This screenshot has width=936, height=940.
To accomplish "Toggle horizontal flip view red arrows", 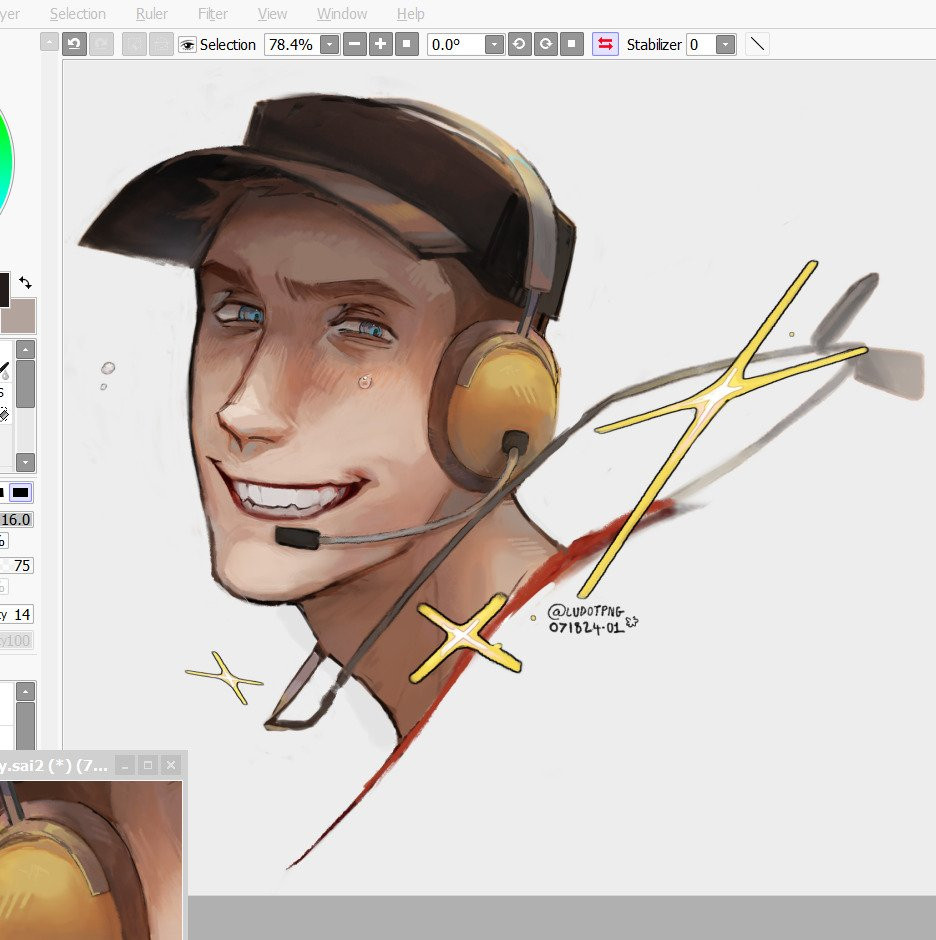I will pyautogui.click(x=605, y=44).
